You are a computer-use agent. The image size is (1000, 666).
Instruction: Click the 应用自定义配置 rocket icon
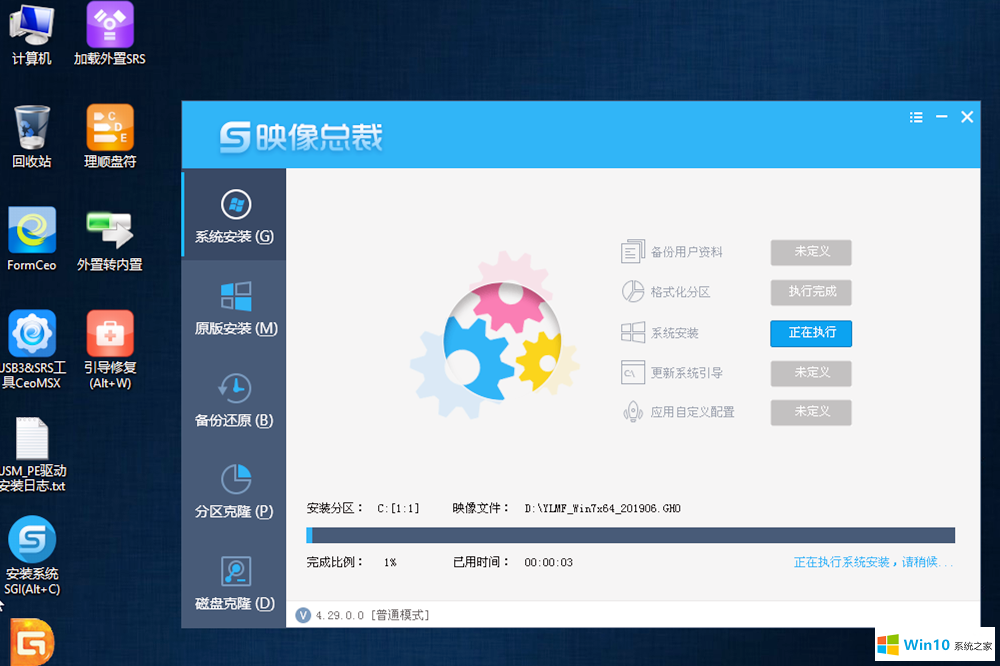point(633,411)
